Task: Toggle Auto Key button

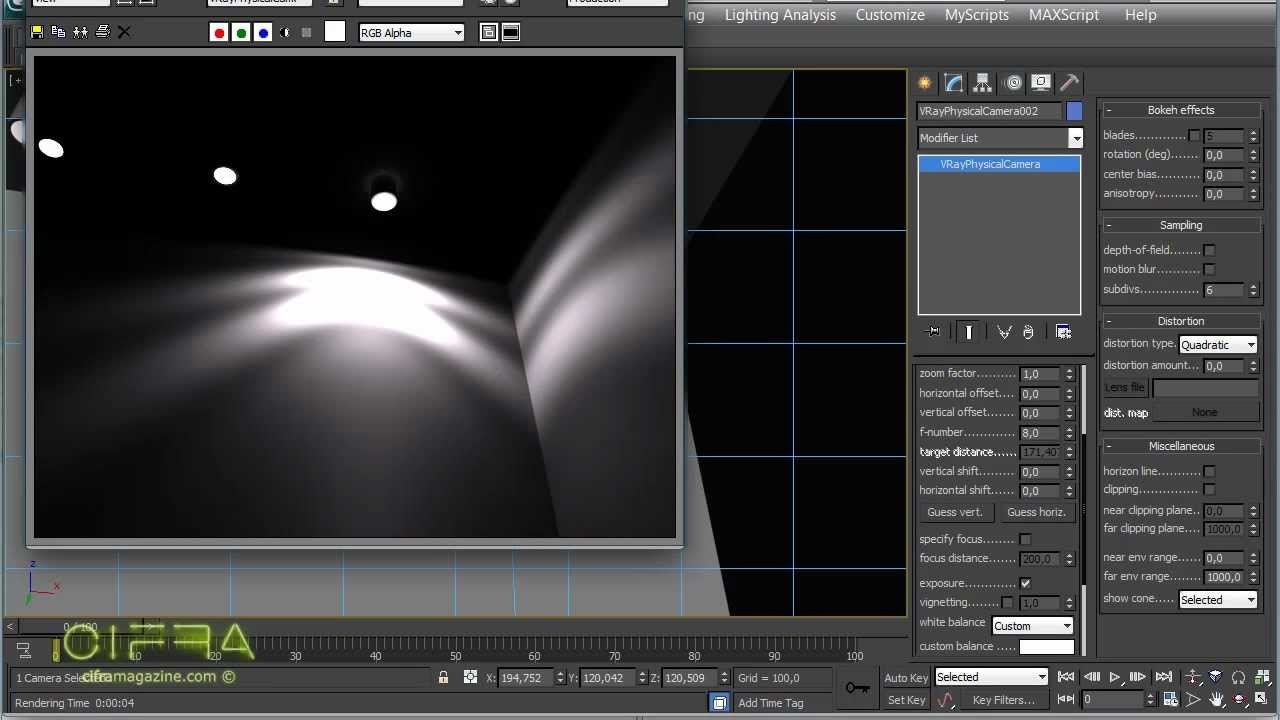Action: pos(906,678)
